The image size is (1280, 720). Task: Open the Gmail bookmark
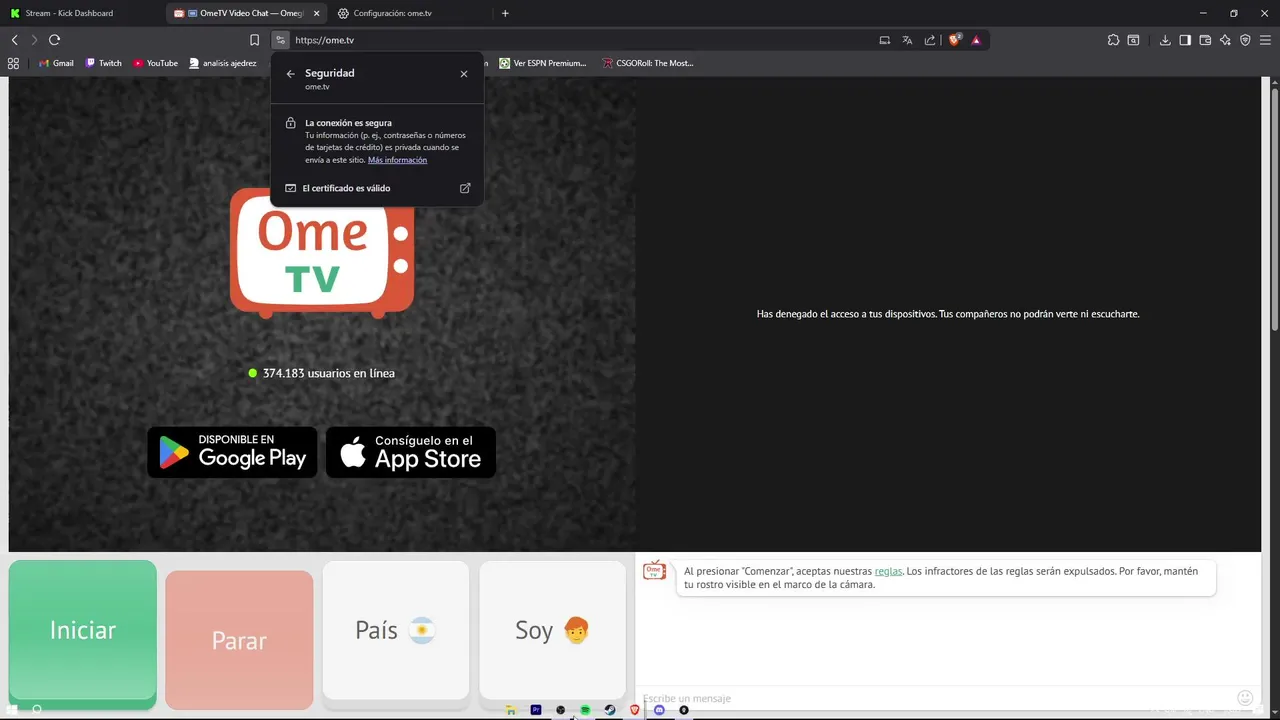pyautogui.click(x=56, y=63)
